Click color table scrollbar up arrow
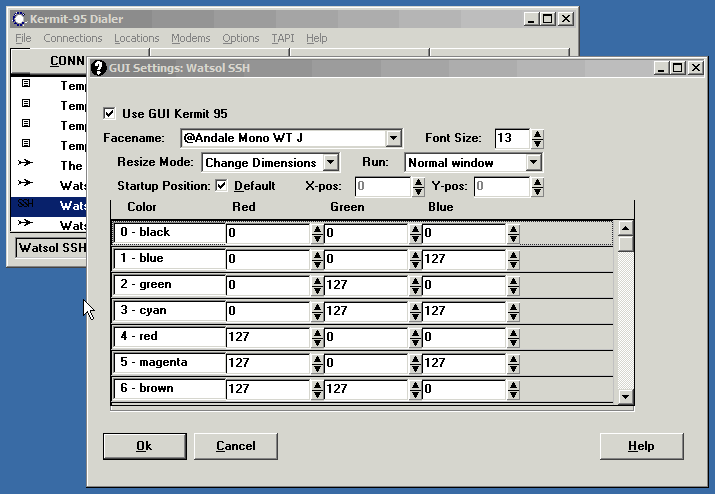715x494 pixels. click(x=626, y=228)
